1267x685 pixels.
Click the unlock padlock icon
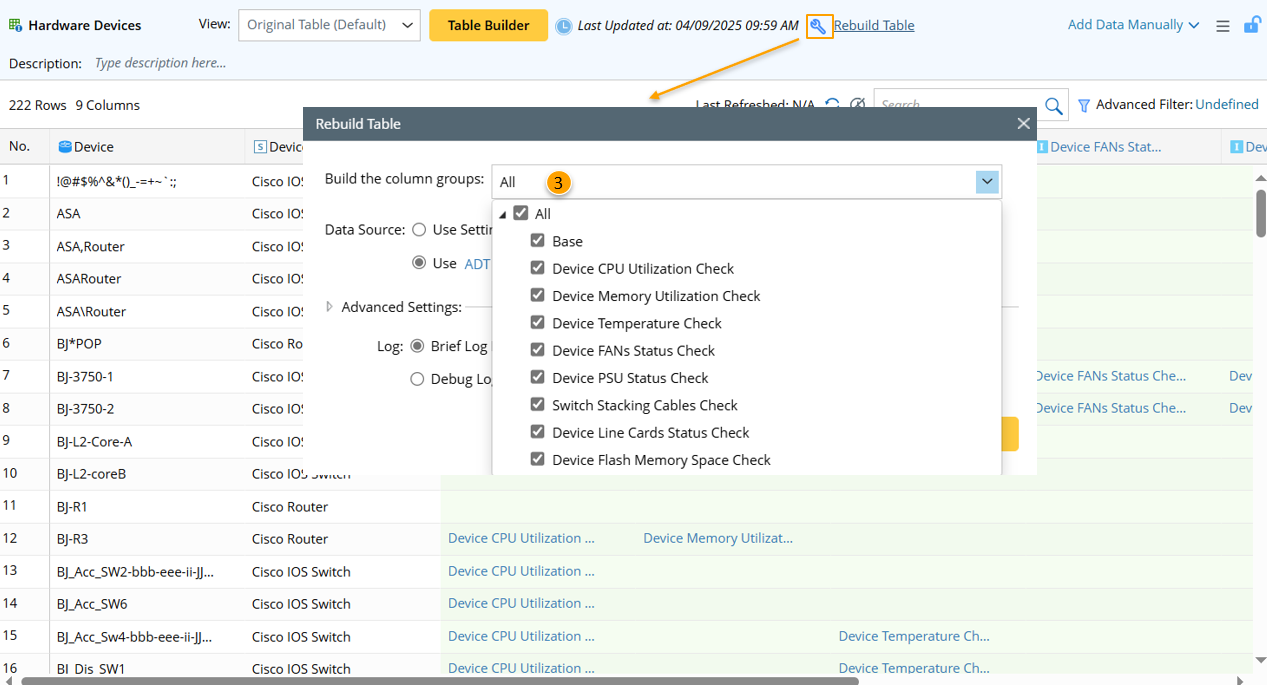(x=1251, y=25)
